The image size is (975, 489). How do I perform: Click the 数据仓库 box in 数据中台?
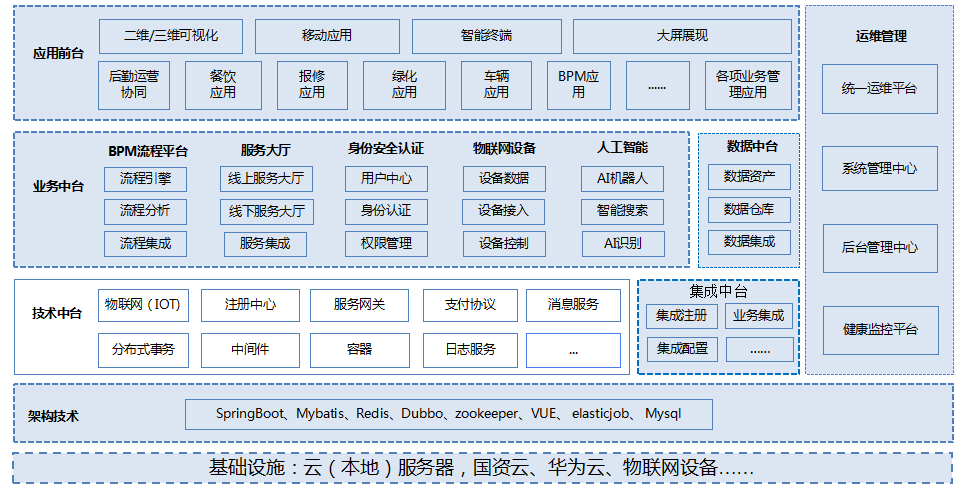749,210
